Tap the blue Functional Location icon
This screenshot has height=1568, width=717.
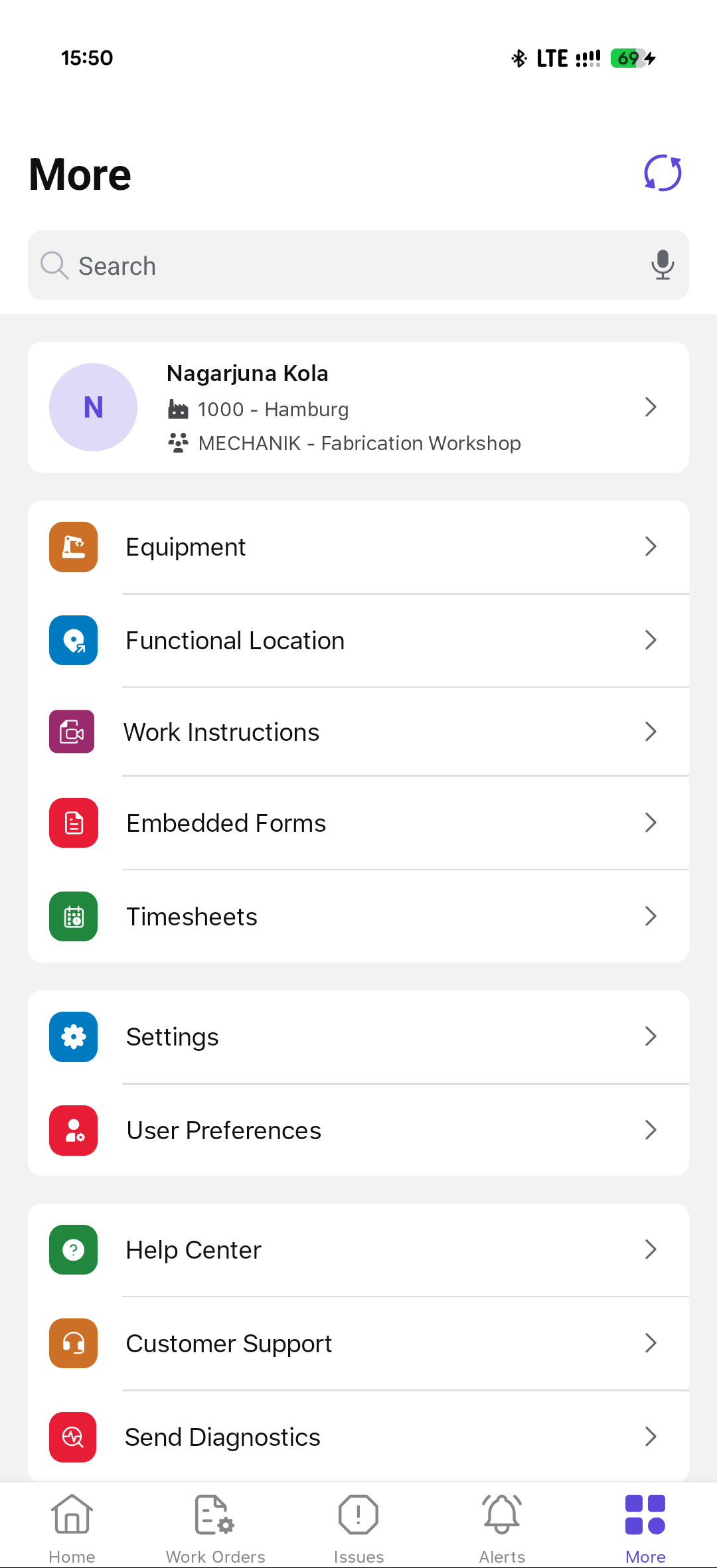click(74, 641)
